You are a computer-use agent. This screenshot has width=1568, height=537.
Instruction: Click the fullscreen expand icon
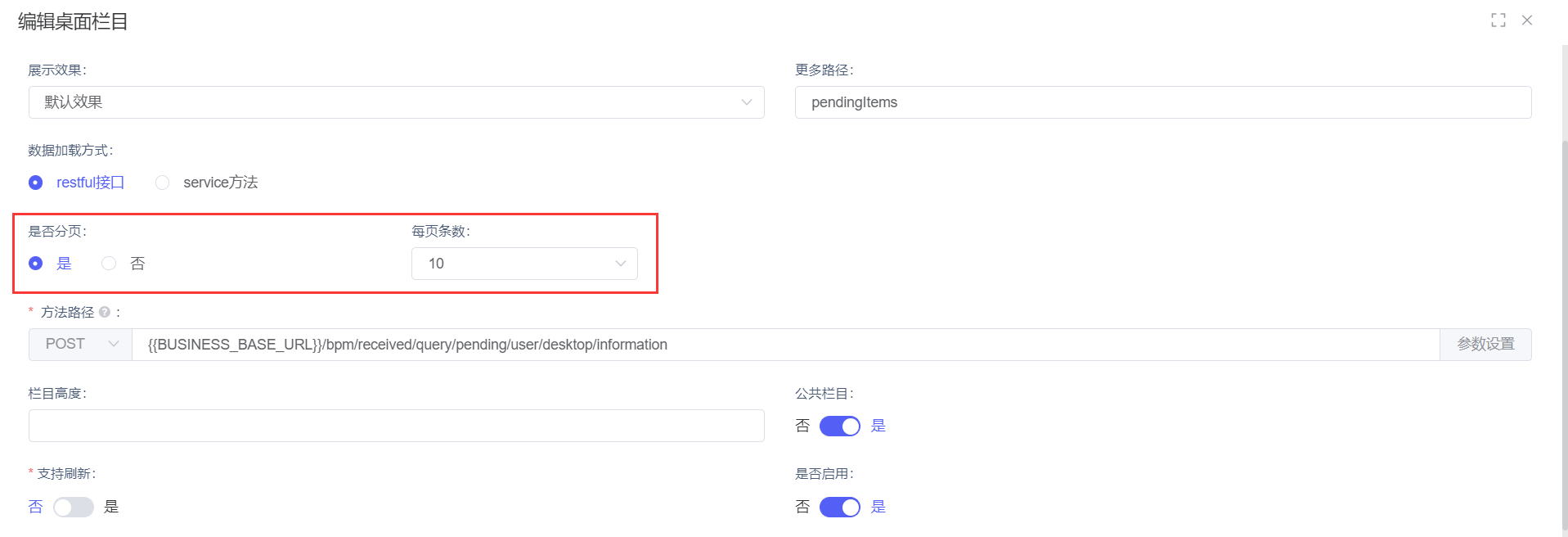click(1498, 20)
